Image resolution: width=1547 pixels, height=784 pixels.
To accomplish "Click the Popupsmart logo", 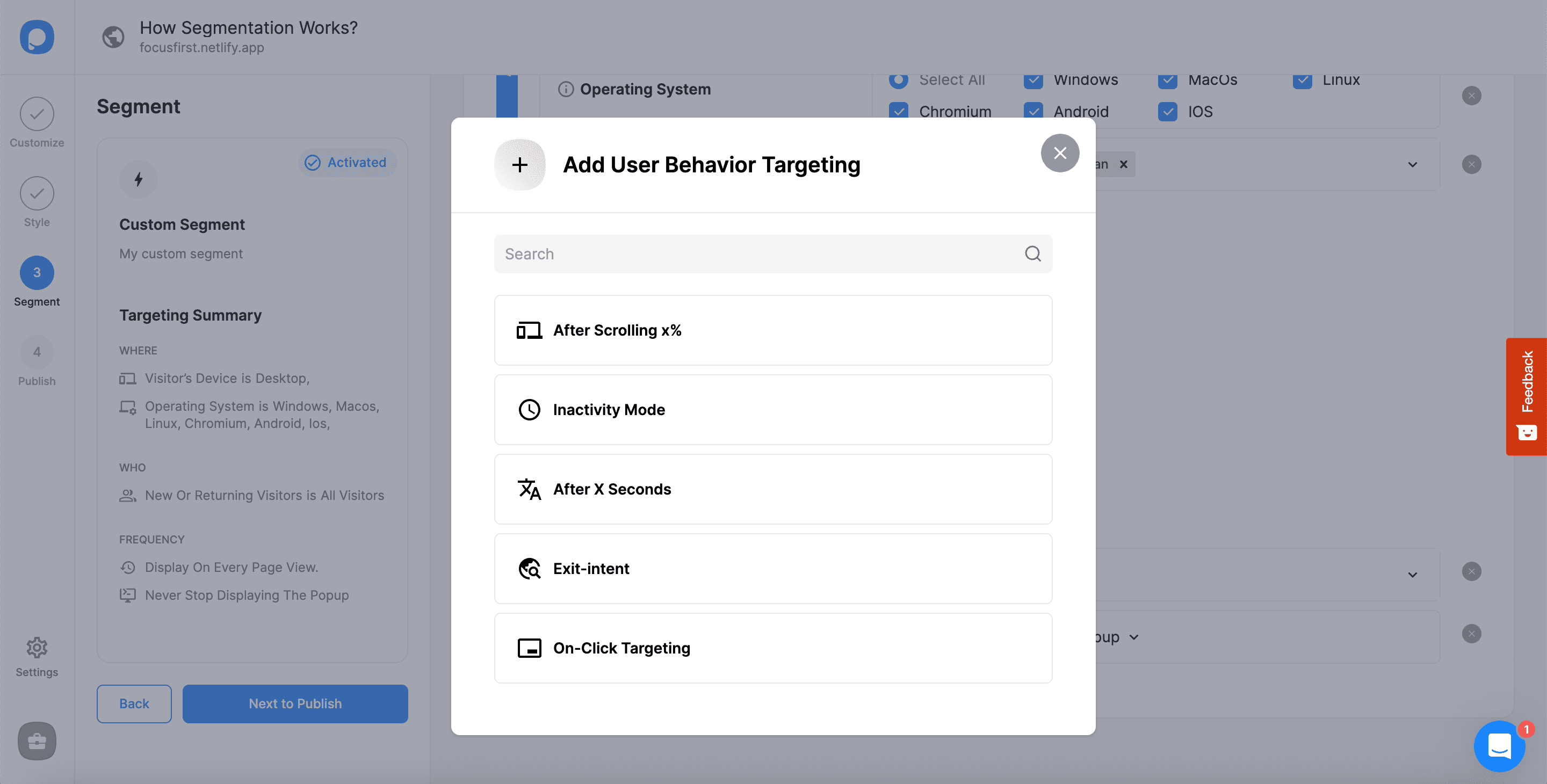I will point(37,37).
